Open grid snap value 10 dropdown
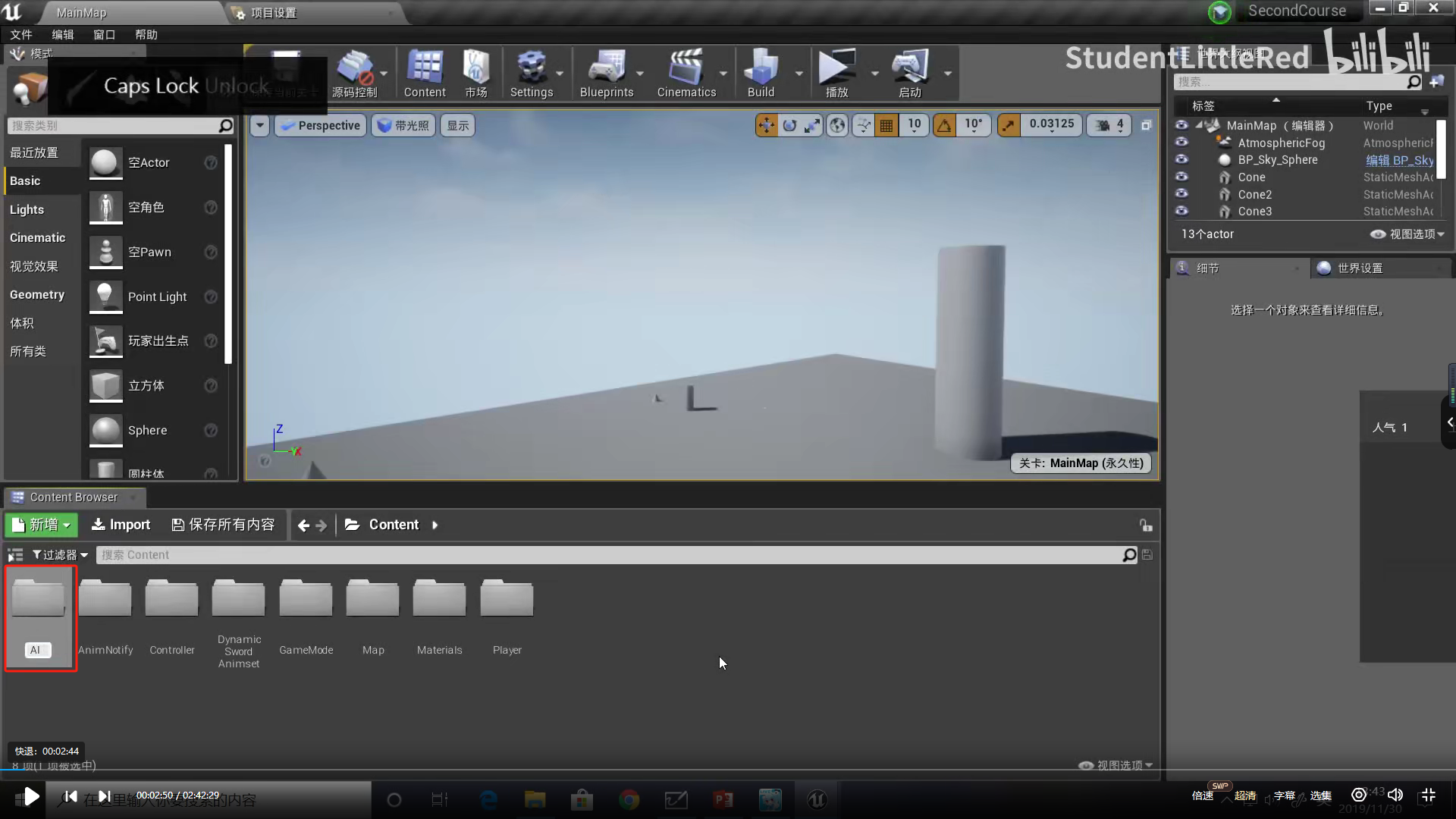This screenshot has width=1456, height=819. 914,125
